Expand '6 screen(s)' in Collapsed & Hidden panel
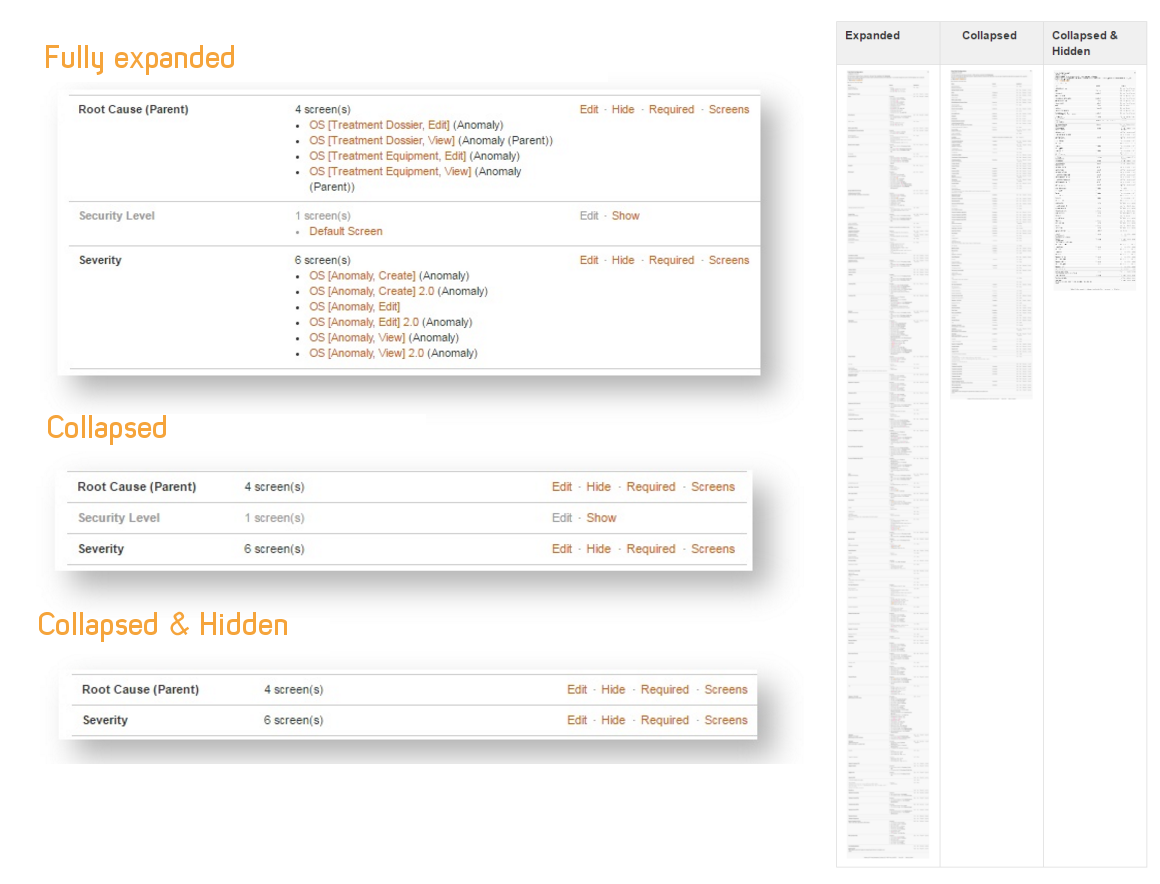The width and height of the screenshot is (1160, 884). click(x=294, y=720)
